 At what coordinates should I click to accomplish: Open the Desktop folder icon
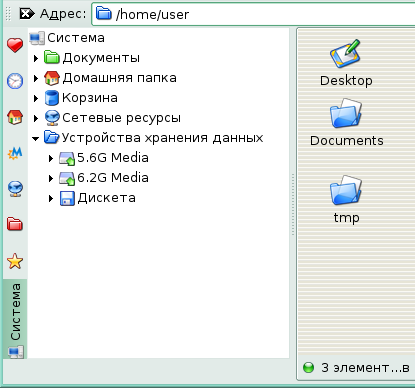tap(345, 53)
